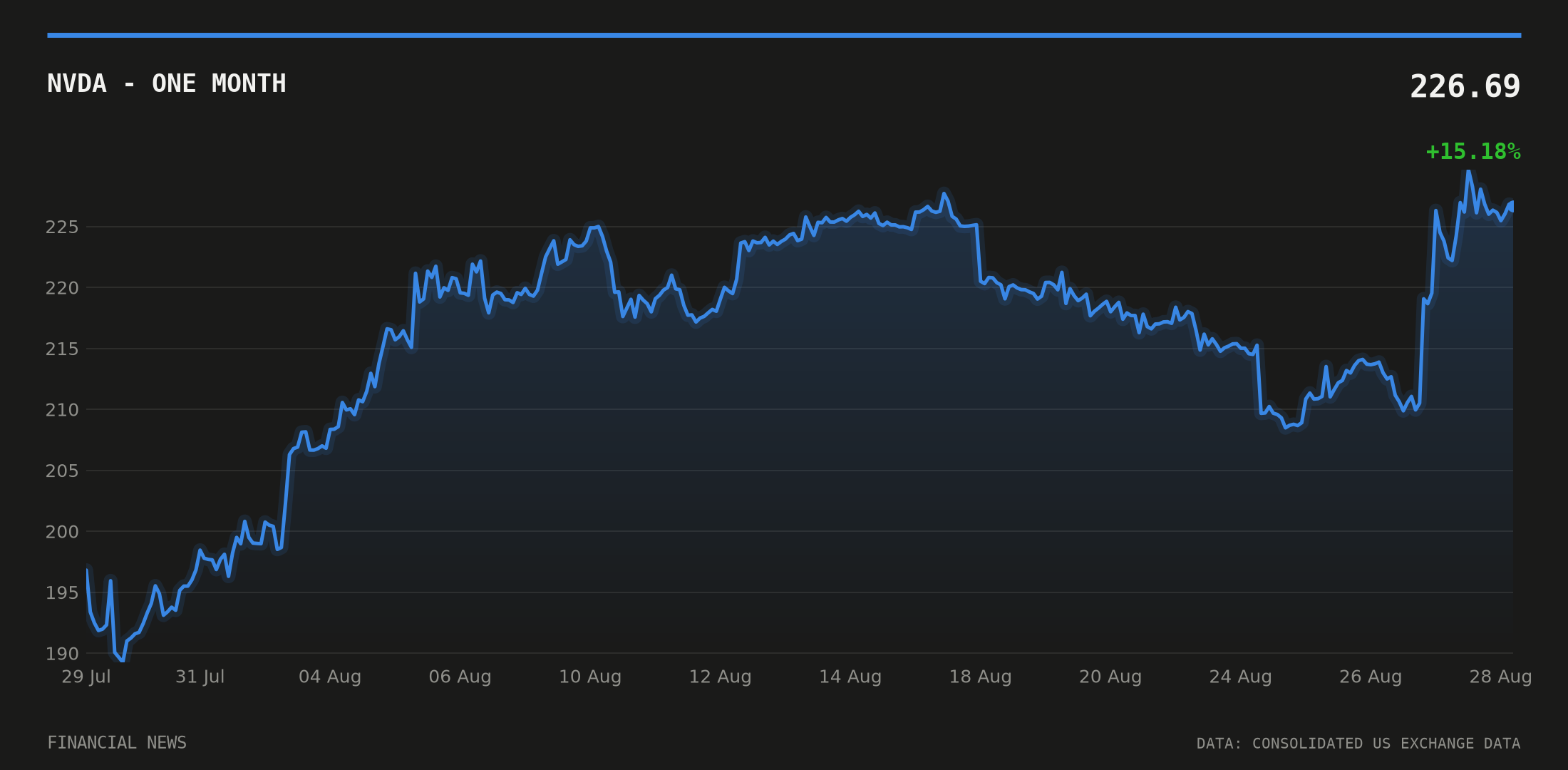
Task: Click the 31 Jul date label
Action: (200, 677)
